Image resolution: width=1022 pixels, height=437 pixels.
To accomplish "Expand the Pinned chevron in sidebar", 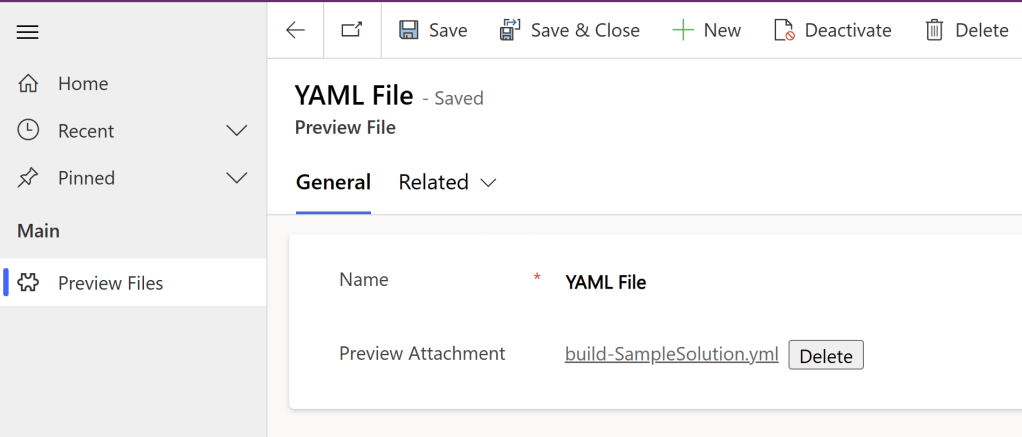I will click(237, 178).
